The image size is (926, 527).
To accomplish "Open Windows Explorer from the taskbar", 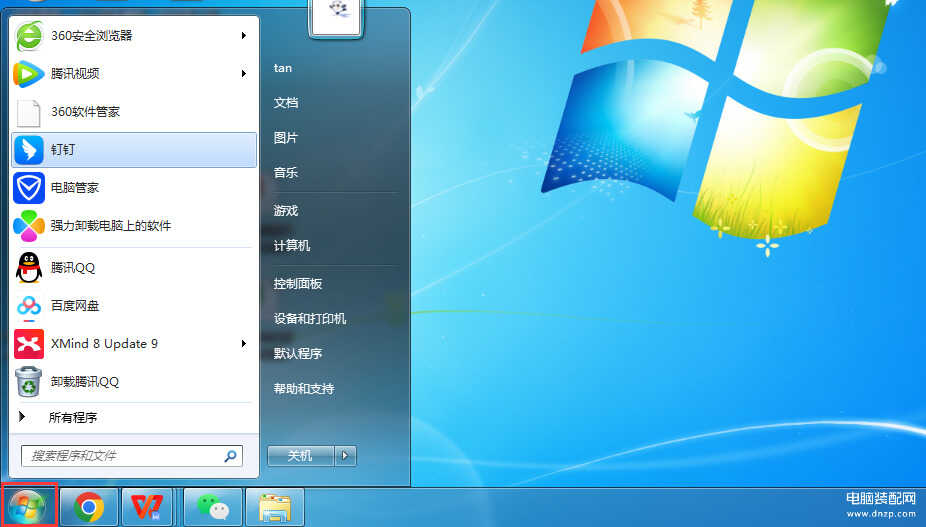I will (x=275, y=508).
